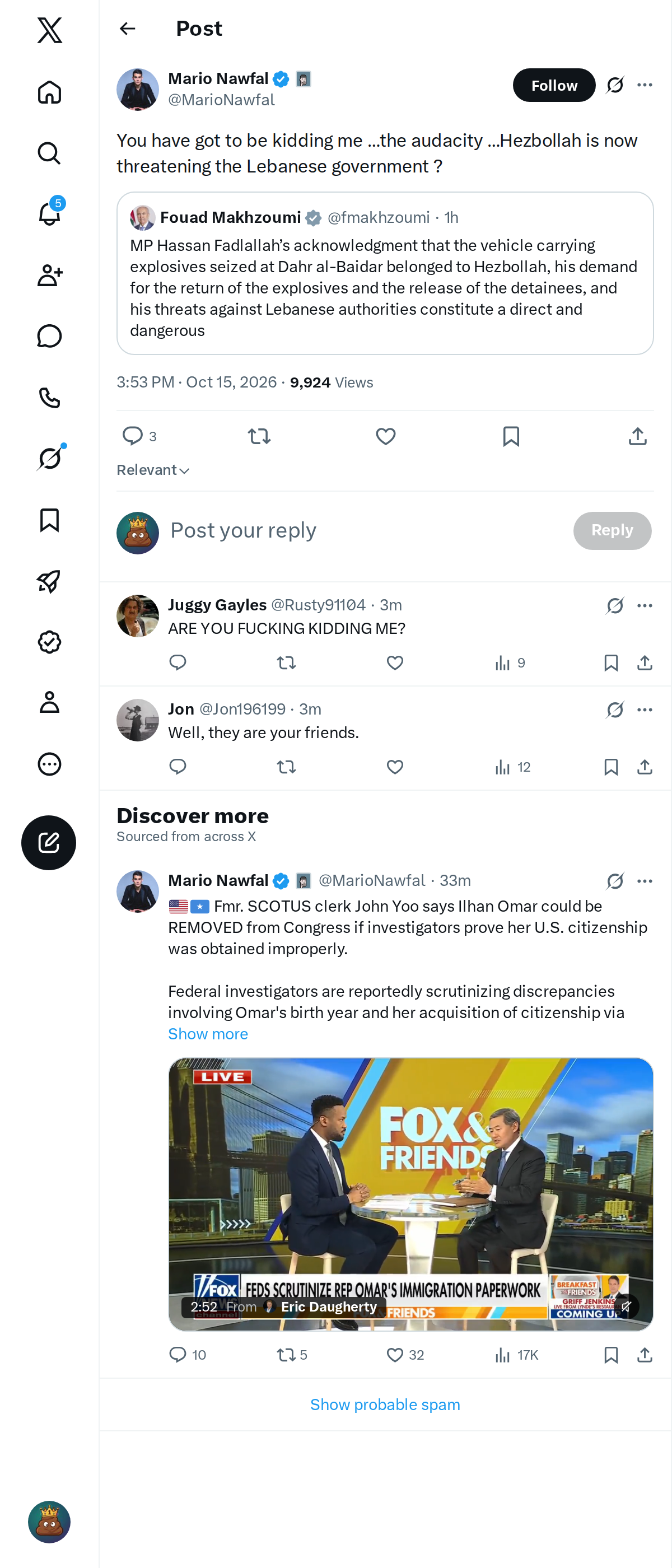Open more options for main post
672x1568 pixels.
[x=645, y=85]
